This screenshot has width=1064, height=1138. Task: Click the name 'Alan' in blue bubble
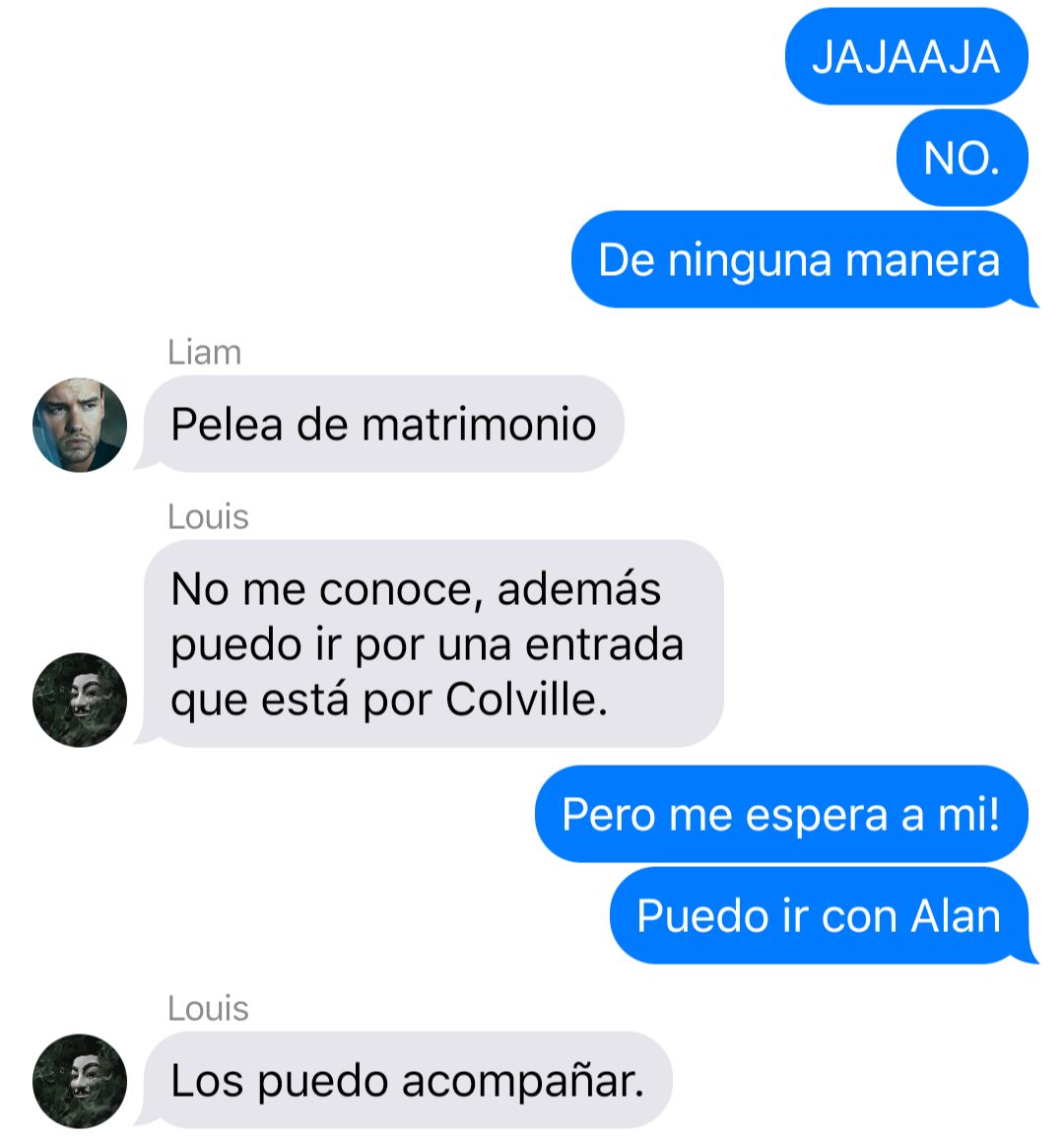(x=957, y=916)
